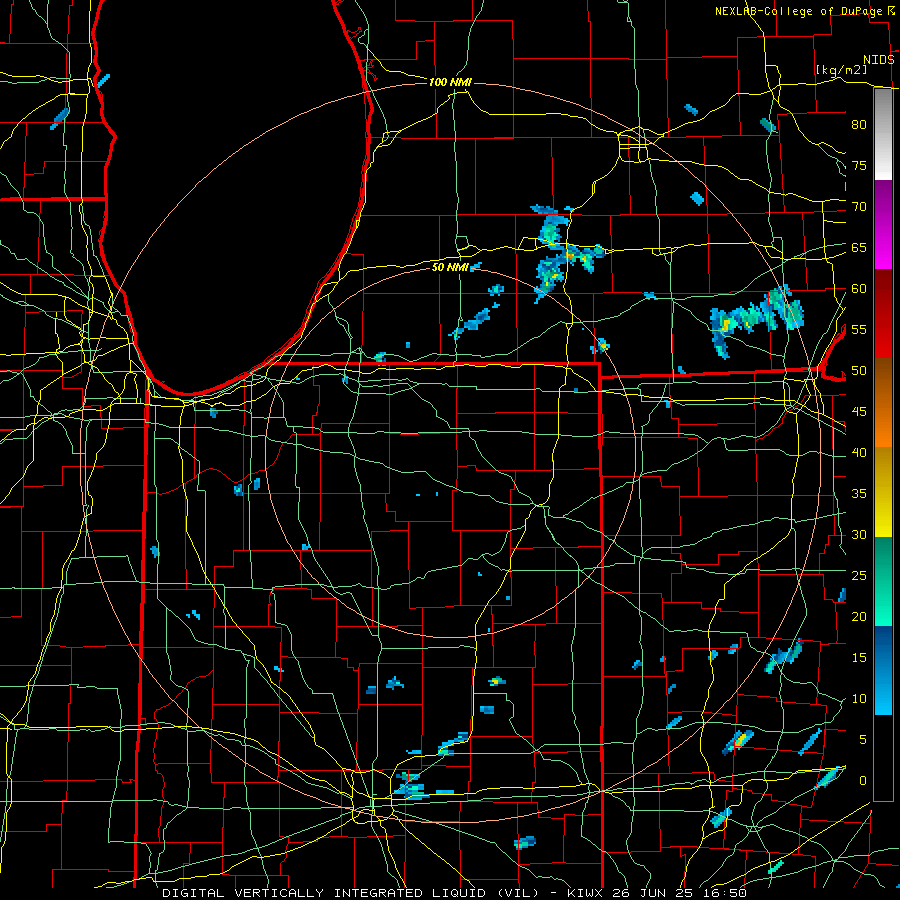Click the 55 value on the scale
The width and height of the screenshot is (900, 900).
tap(859, 330)
